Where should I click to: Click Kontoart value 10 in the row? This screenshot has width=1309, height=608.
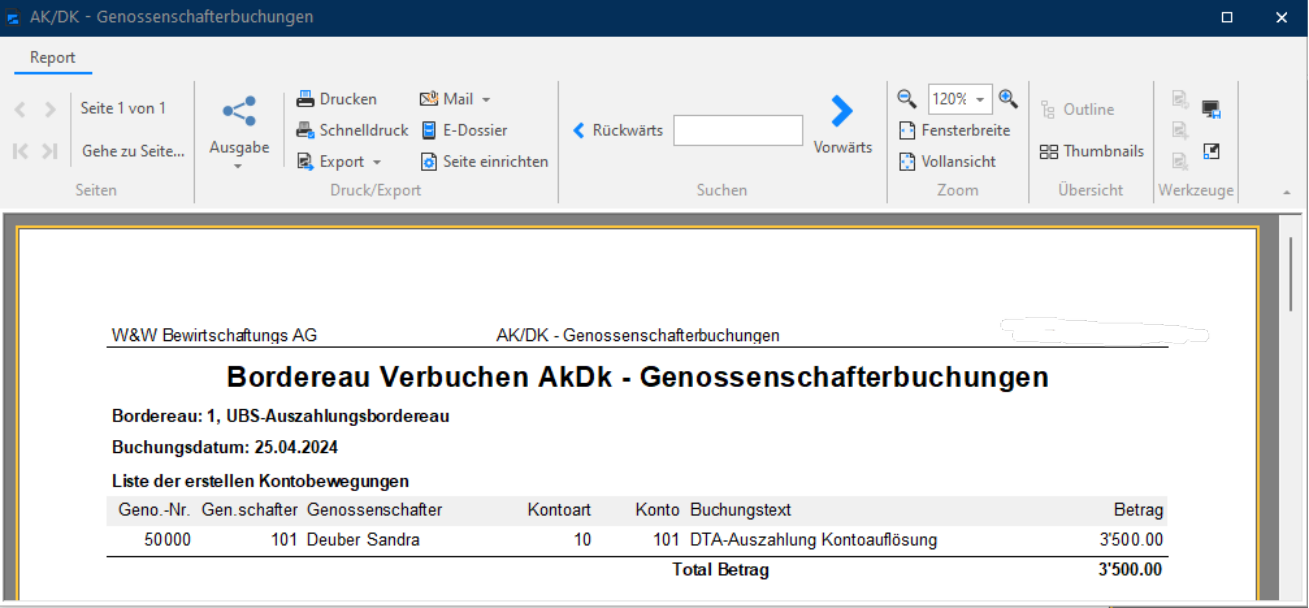pyautogui.click(x=582, y=540)
